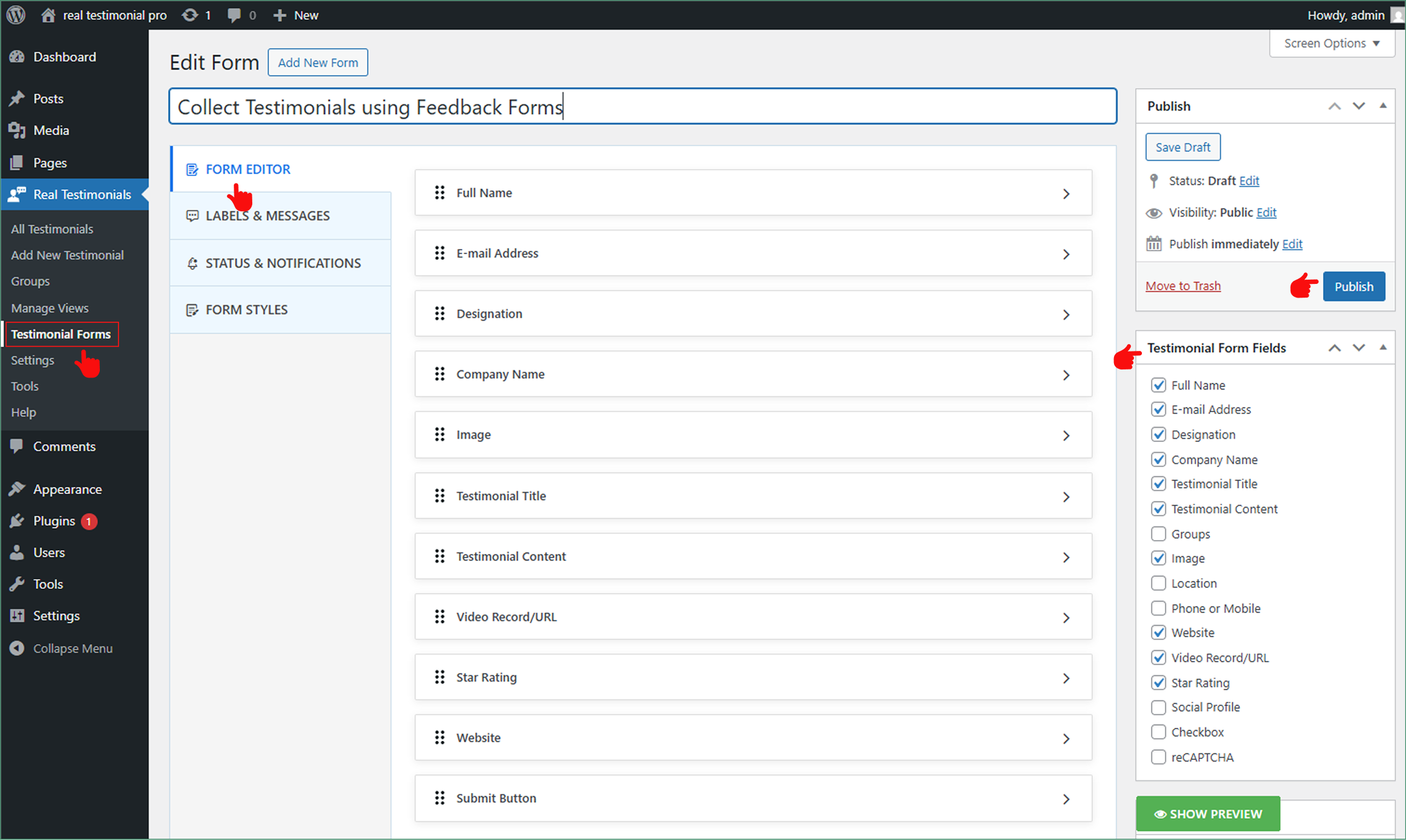1406x840 pixels.
Task: Click the drag handle for Designation
Action: tap(440, 314)
